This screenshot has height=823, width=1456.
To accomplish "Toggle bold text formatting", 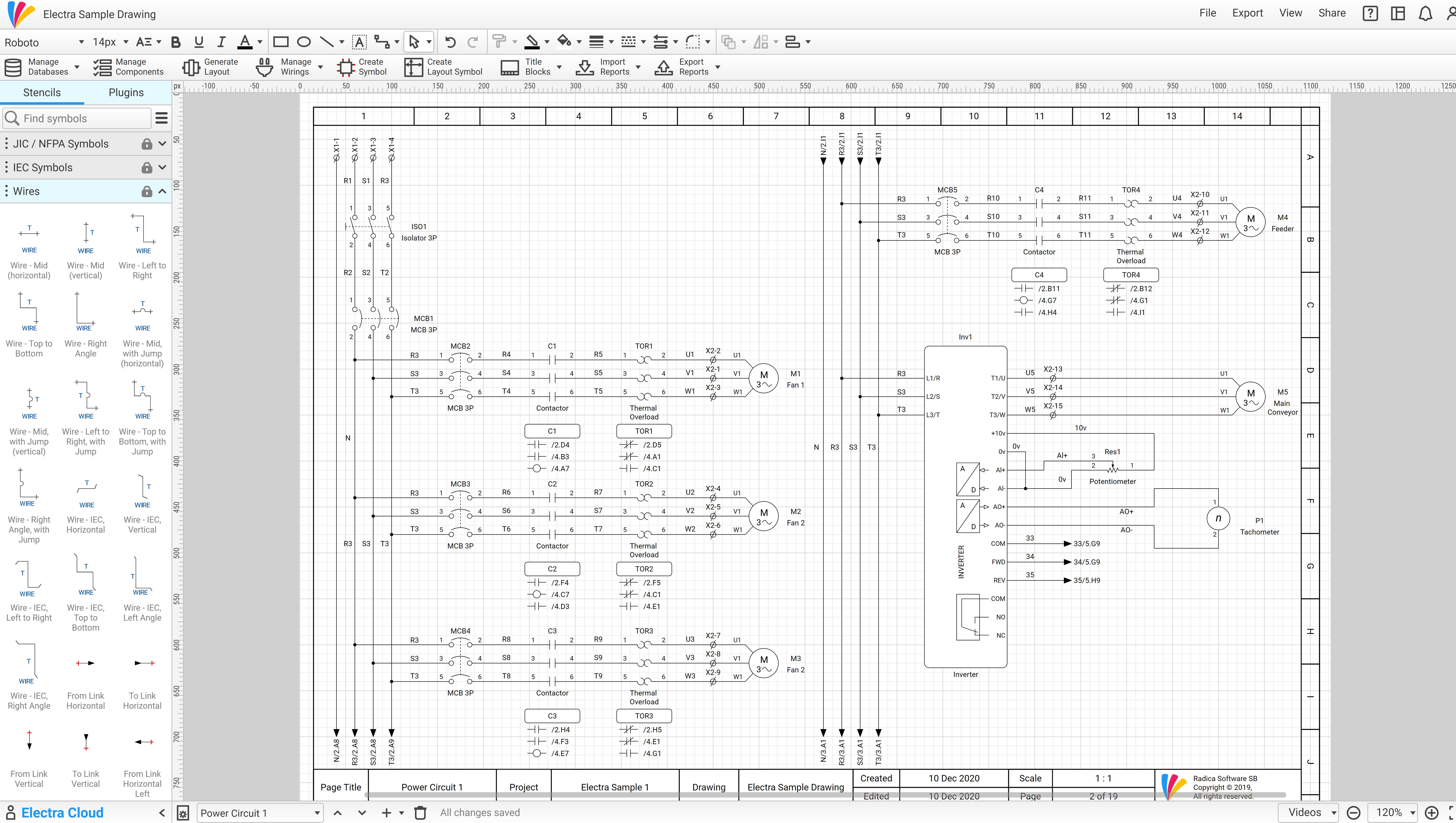I will click(176, 42).
